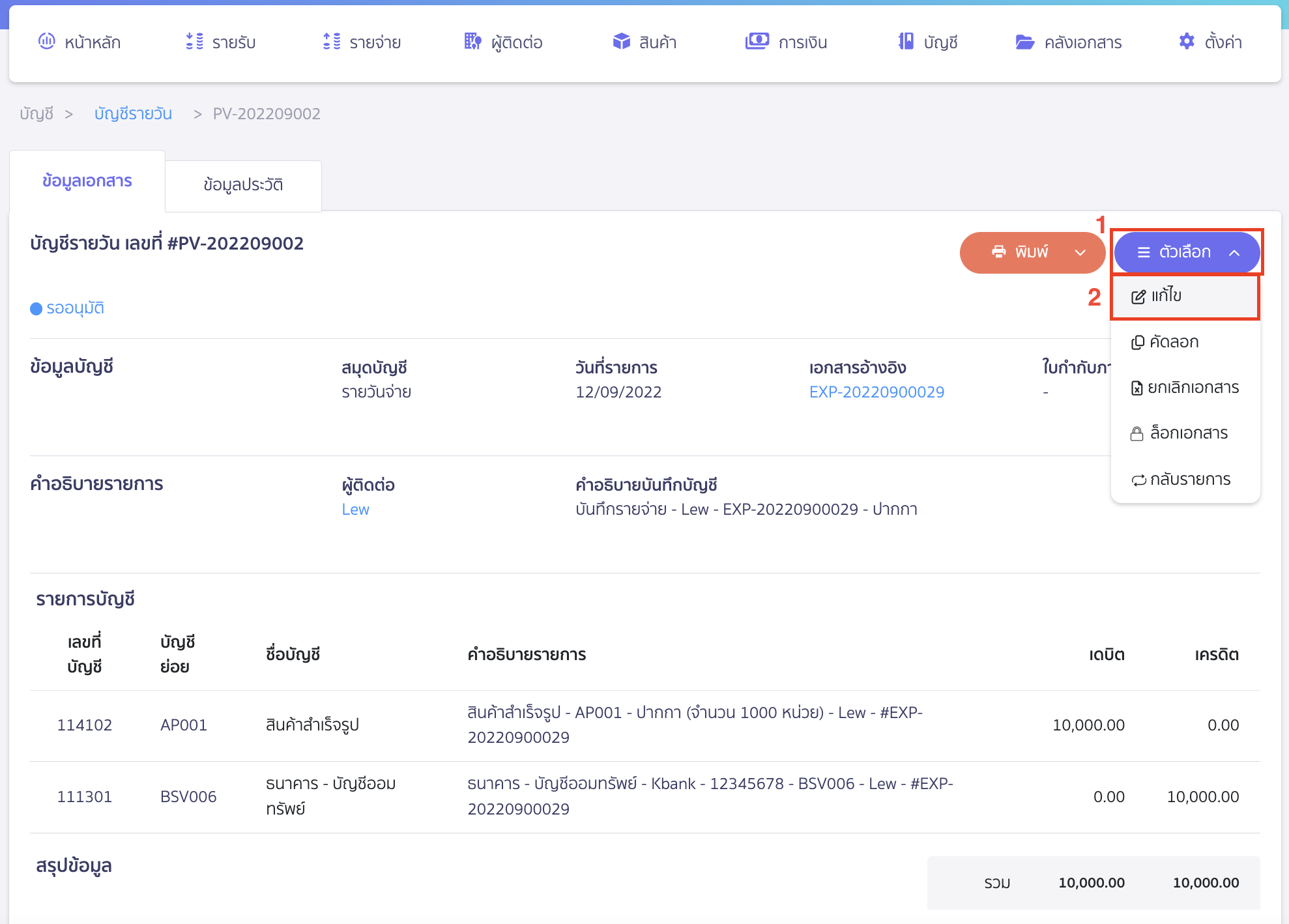The image size is (1289, 924).
Task: Go to บัญชีรายวัน breadcrumb link
Action: pyautogui.click(x=133, y=114)
